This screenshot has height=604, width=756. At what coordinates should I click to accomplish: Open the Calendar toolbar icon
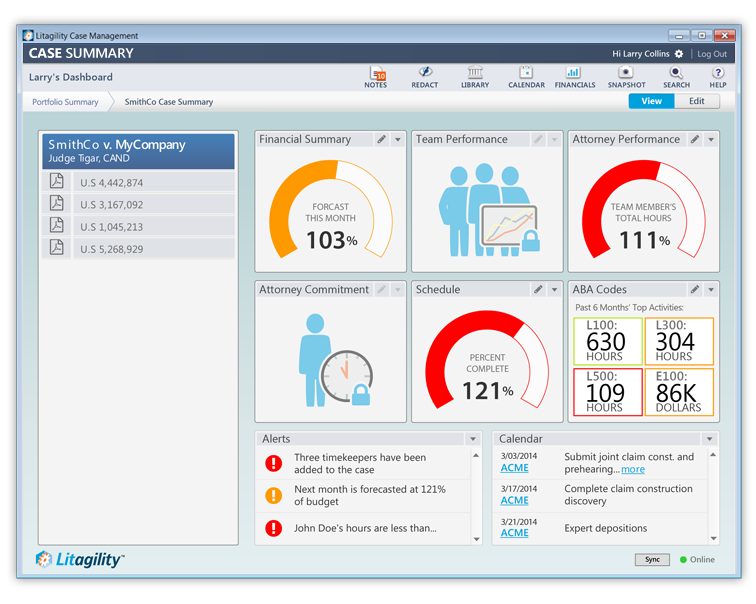coord(526,77)
